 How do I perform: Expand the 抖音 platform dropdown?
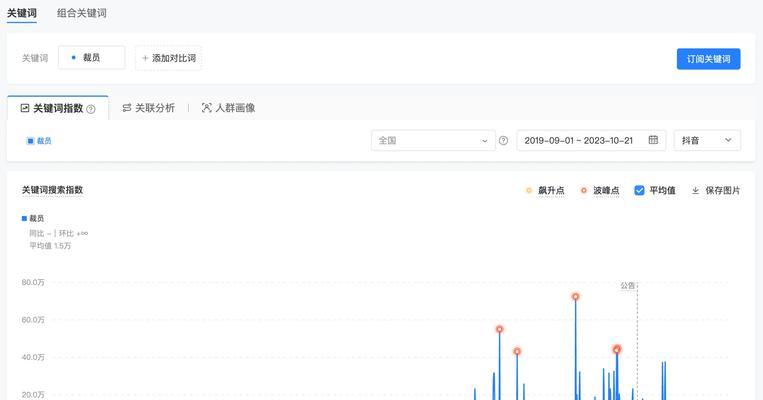[x=707, y=141]
